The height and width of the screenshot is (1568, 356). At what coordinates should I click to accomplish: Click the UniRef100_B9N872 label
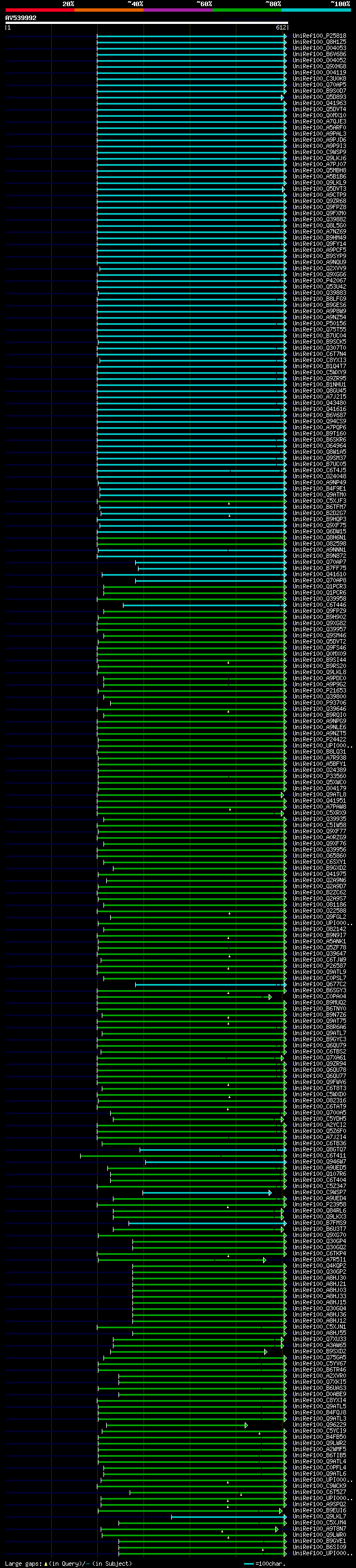319,556
